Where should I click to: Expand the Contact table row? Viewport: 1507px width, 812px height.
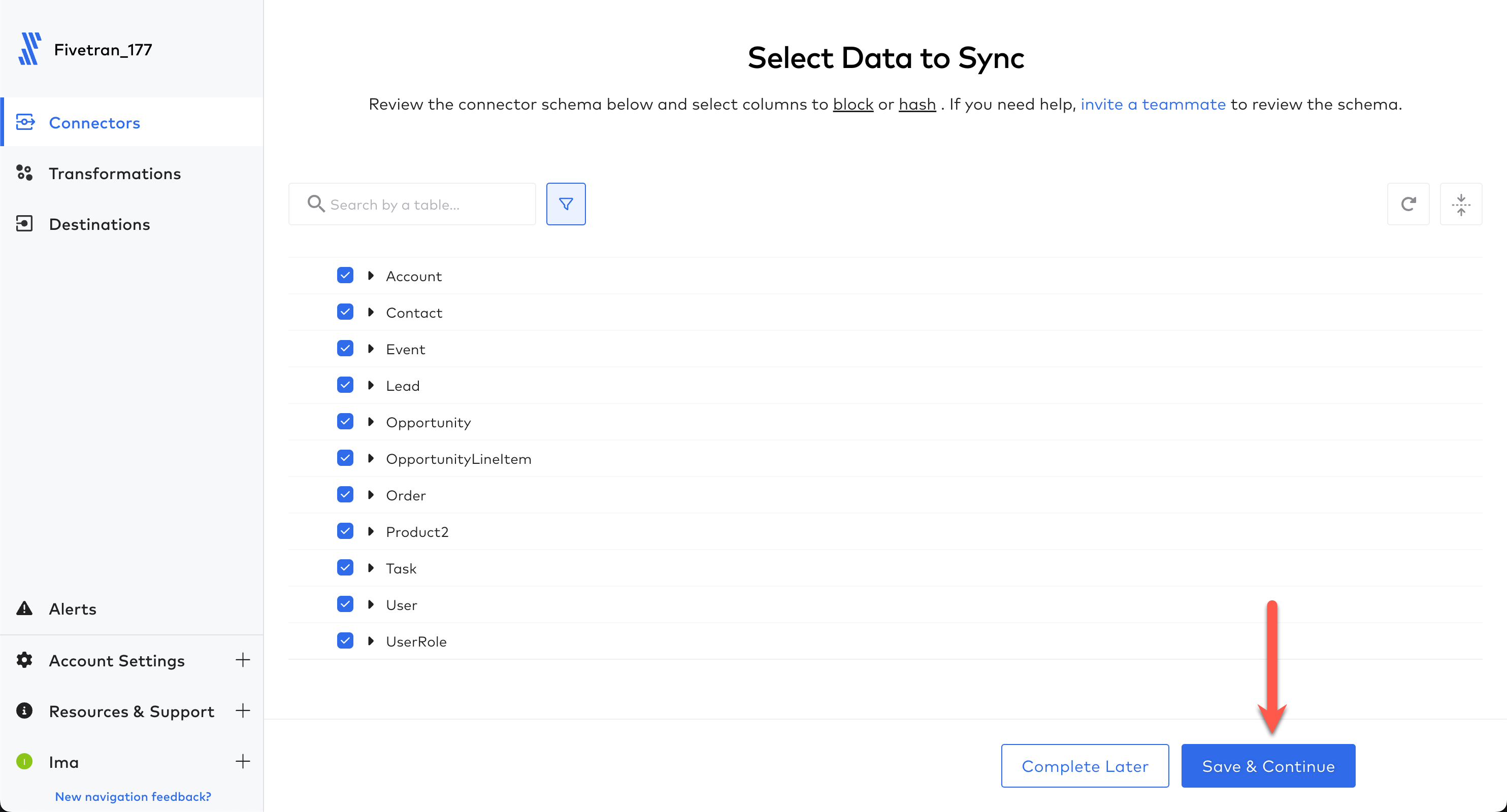tap(371, 312)
